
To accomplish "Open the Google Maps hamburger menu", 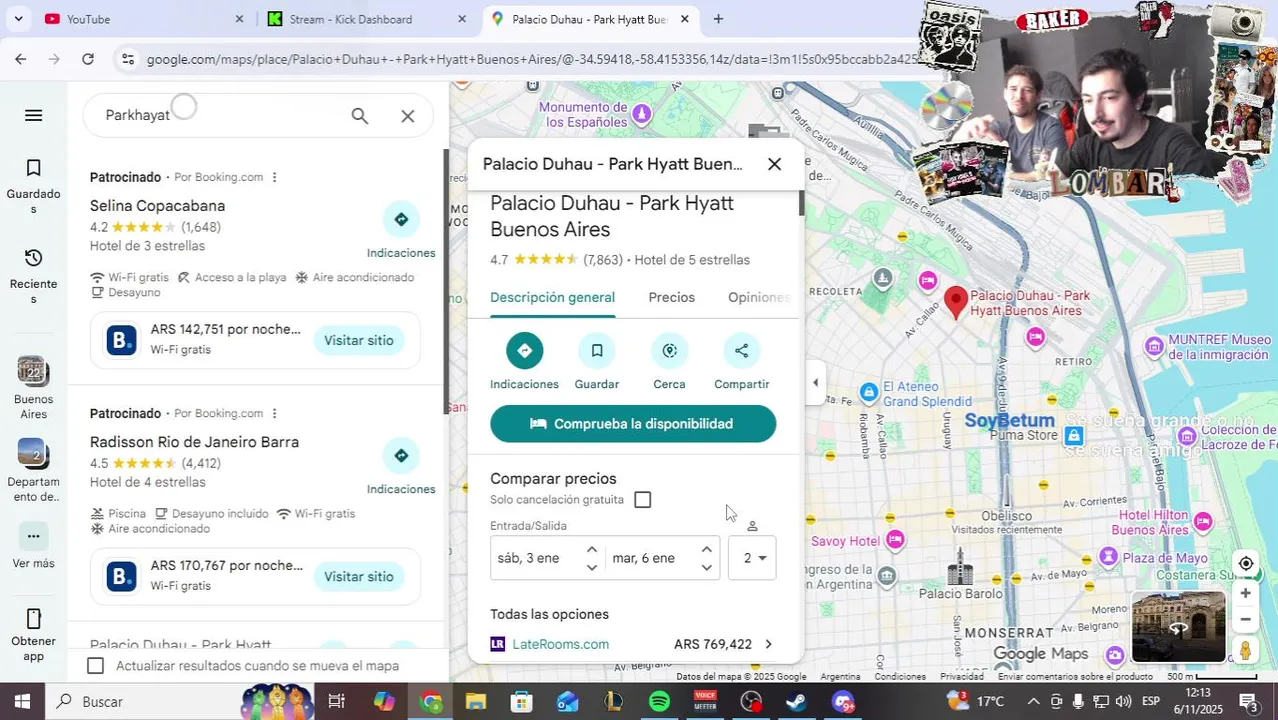I will [x=33, y=115].
